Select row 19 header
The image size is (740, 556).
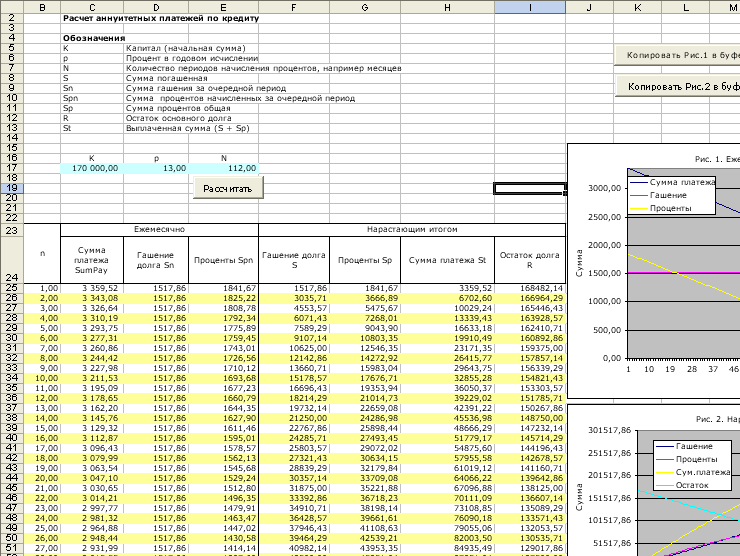(x=12, y=188)
